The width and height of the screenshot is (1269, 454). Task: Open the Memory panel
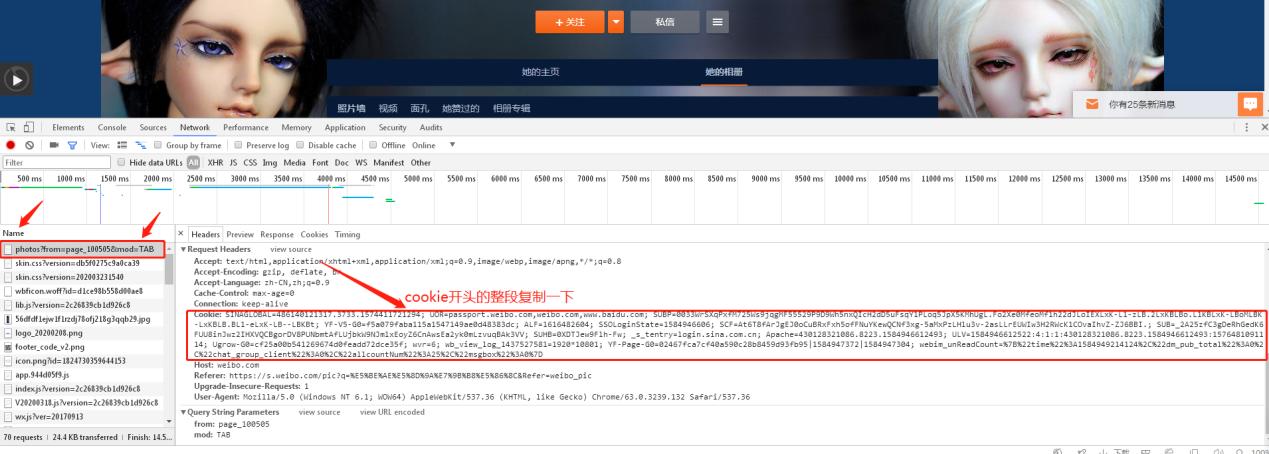click(297, 127)
